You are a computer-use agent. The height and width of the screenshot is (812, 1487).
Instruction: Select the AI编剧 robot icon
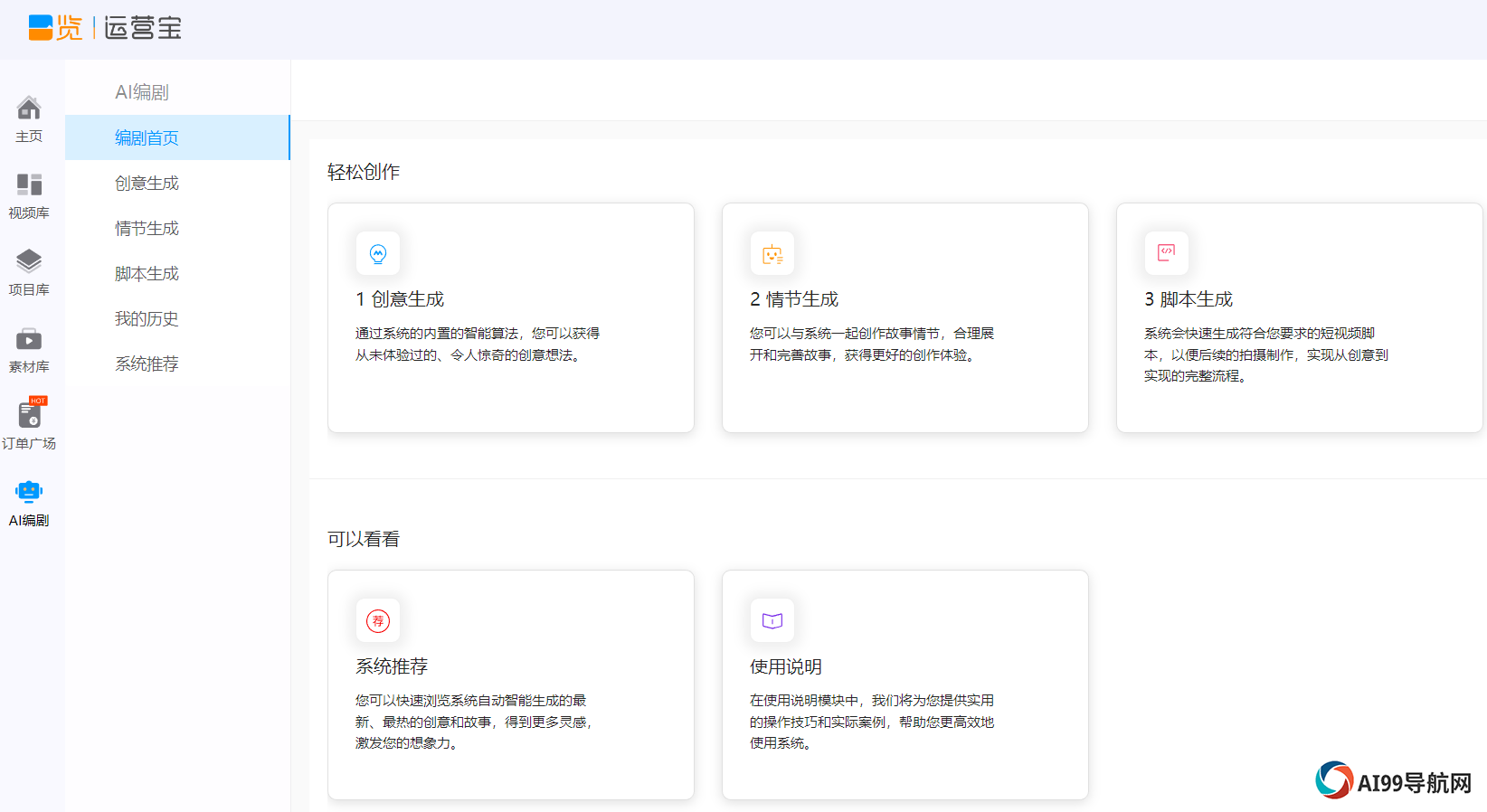click(29, 491)
